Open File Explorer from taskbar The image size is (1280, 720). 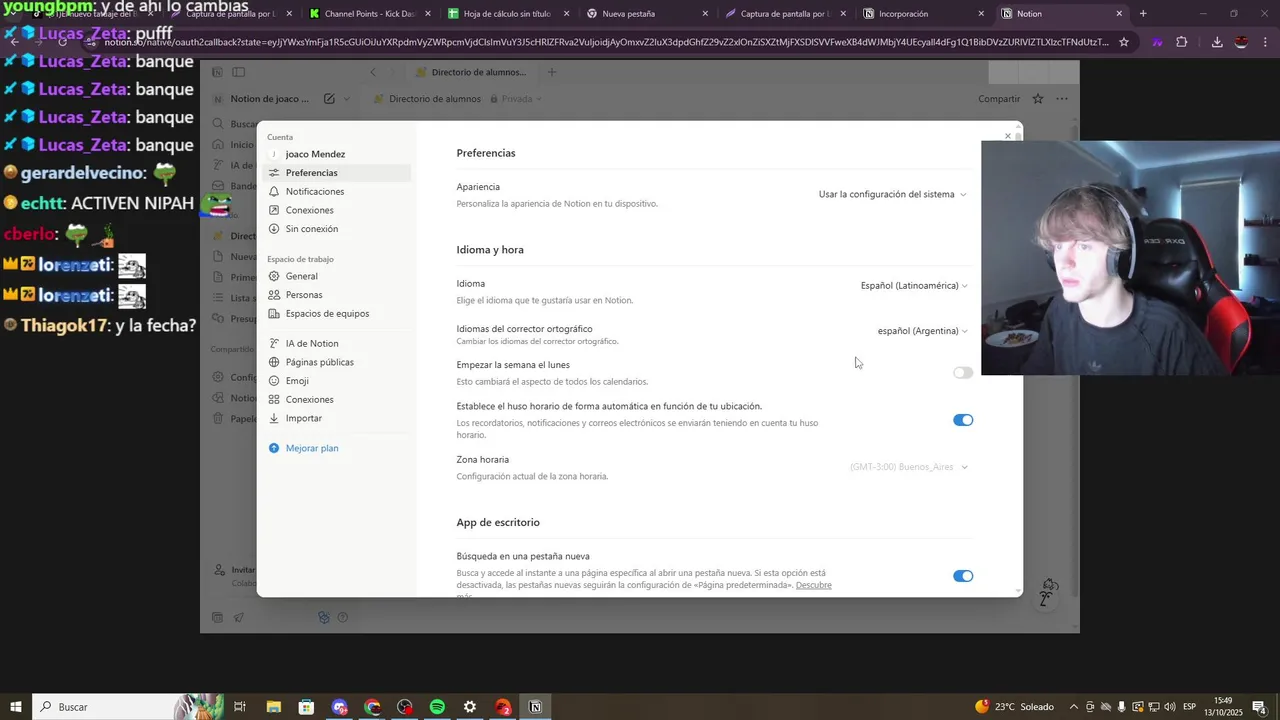tap(273, 707)
